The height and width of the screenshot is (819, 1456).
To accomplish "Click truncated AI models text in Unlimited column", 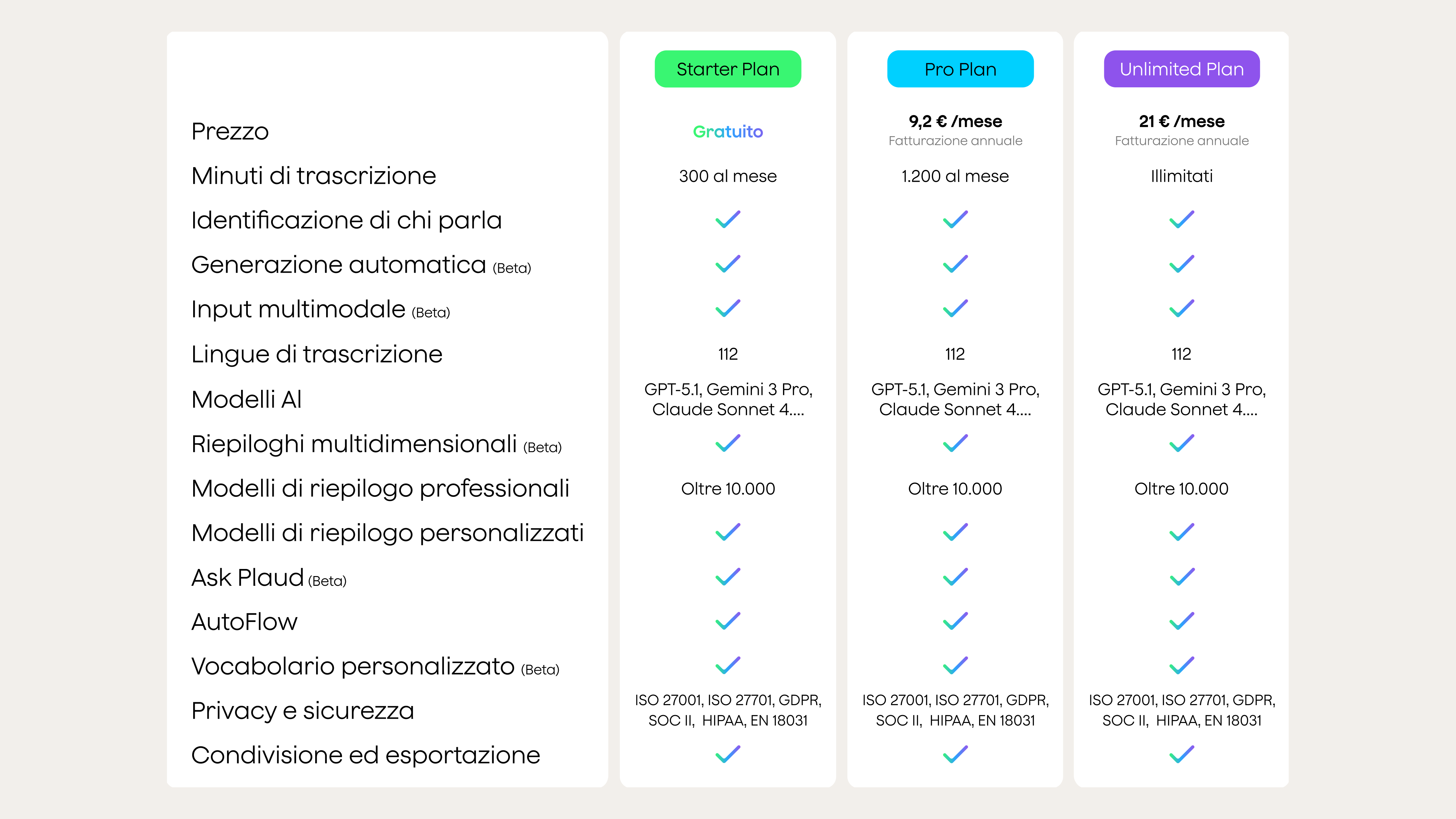I will [x=1181, y=399].
